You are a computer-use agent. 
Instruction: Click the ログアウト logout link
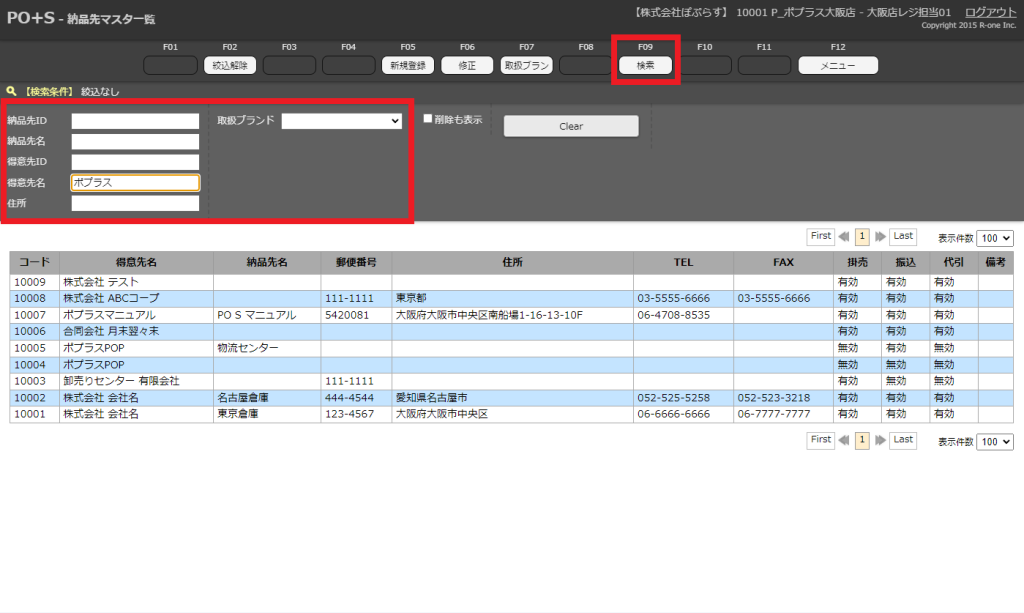click(990, 12)
